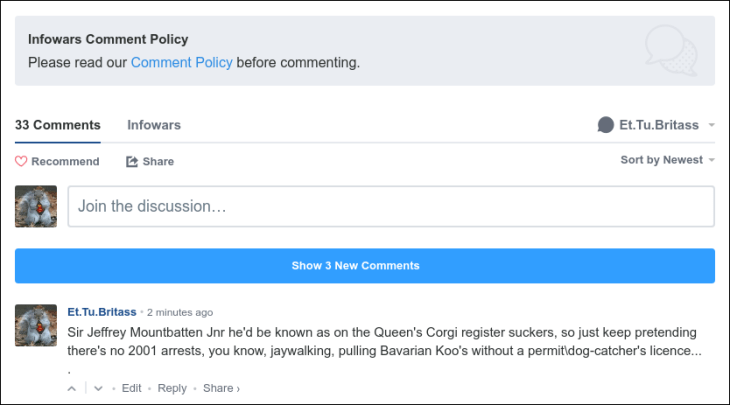Click the user avatar beside the discussion box
Screen dimensions: 730x405
[x=36, y=206]
